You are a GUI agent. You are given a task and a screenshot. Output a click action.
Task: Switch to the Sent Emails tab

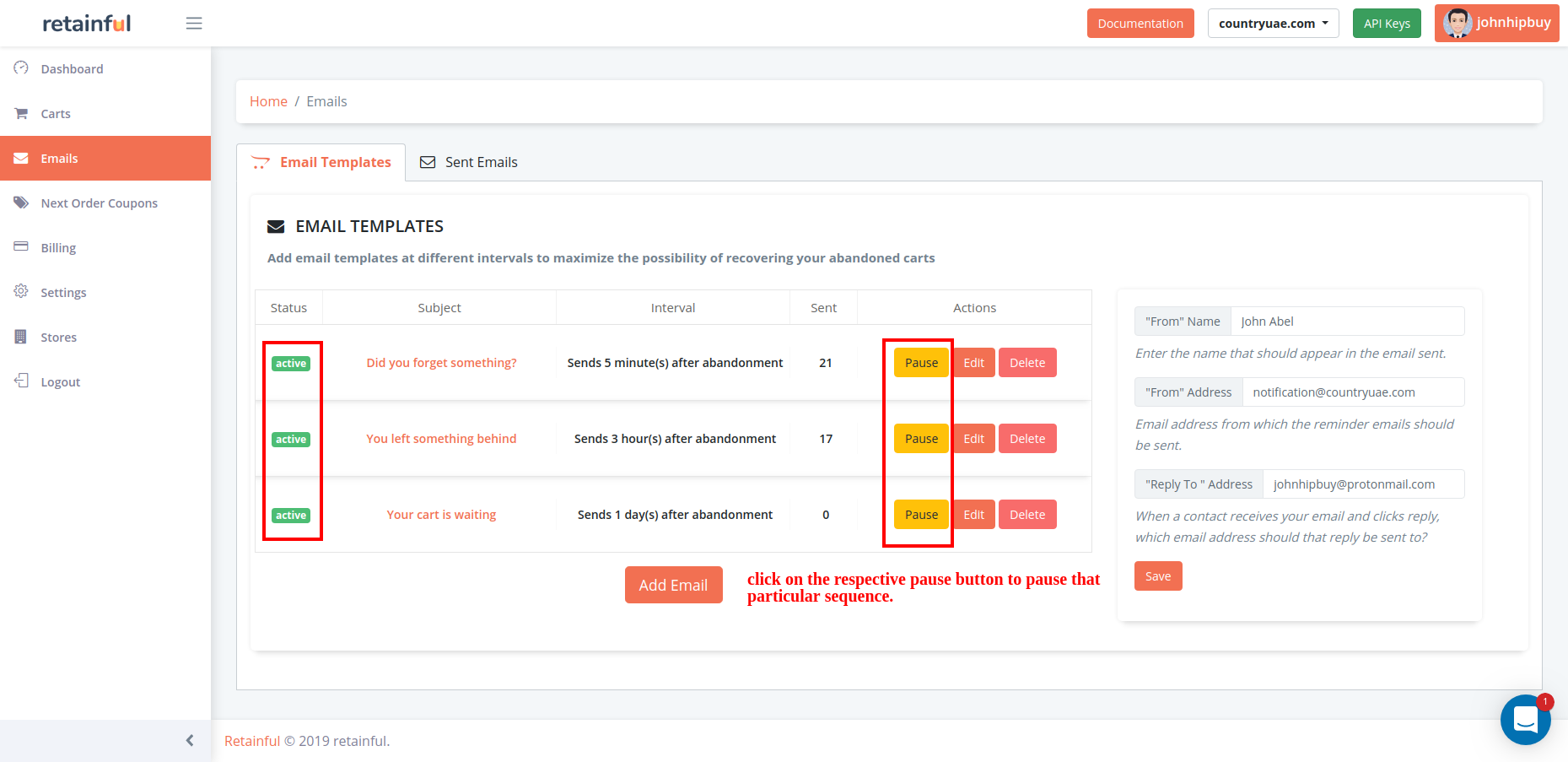469,161
